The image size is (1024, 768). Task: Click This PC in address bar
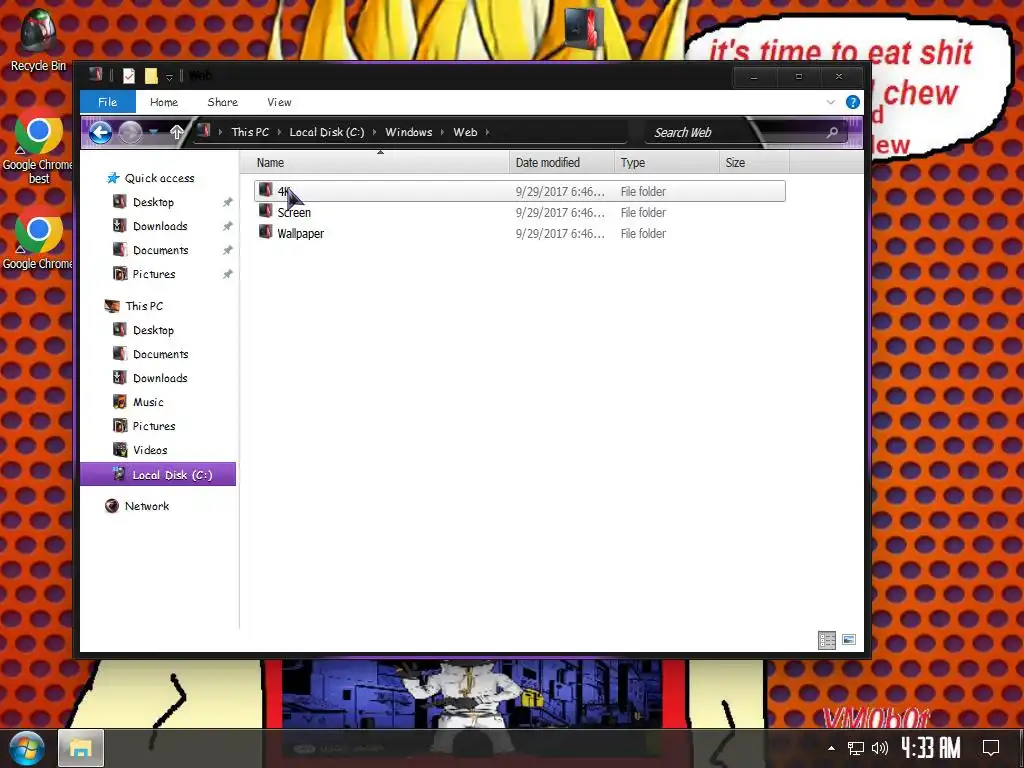click(250, 132)
